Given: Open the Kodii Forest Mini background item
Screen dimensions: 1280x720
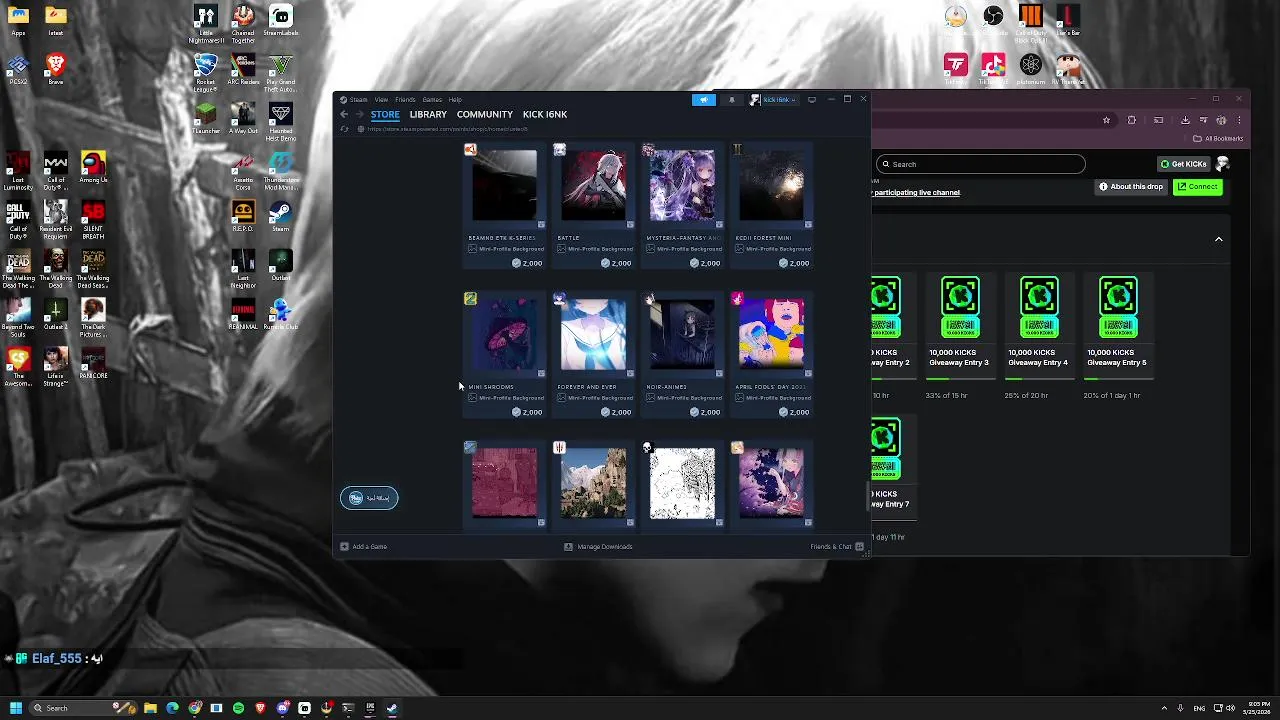Looking at the screenshot, I should coord(771,206).
